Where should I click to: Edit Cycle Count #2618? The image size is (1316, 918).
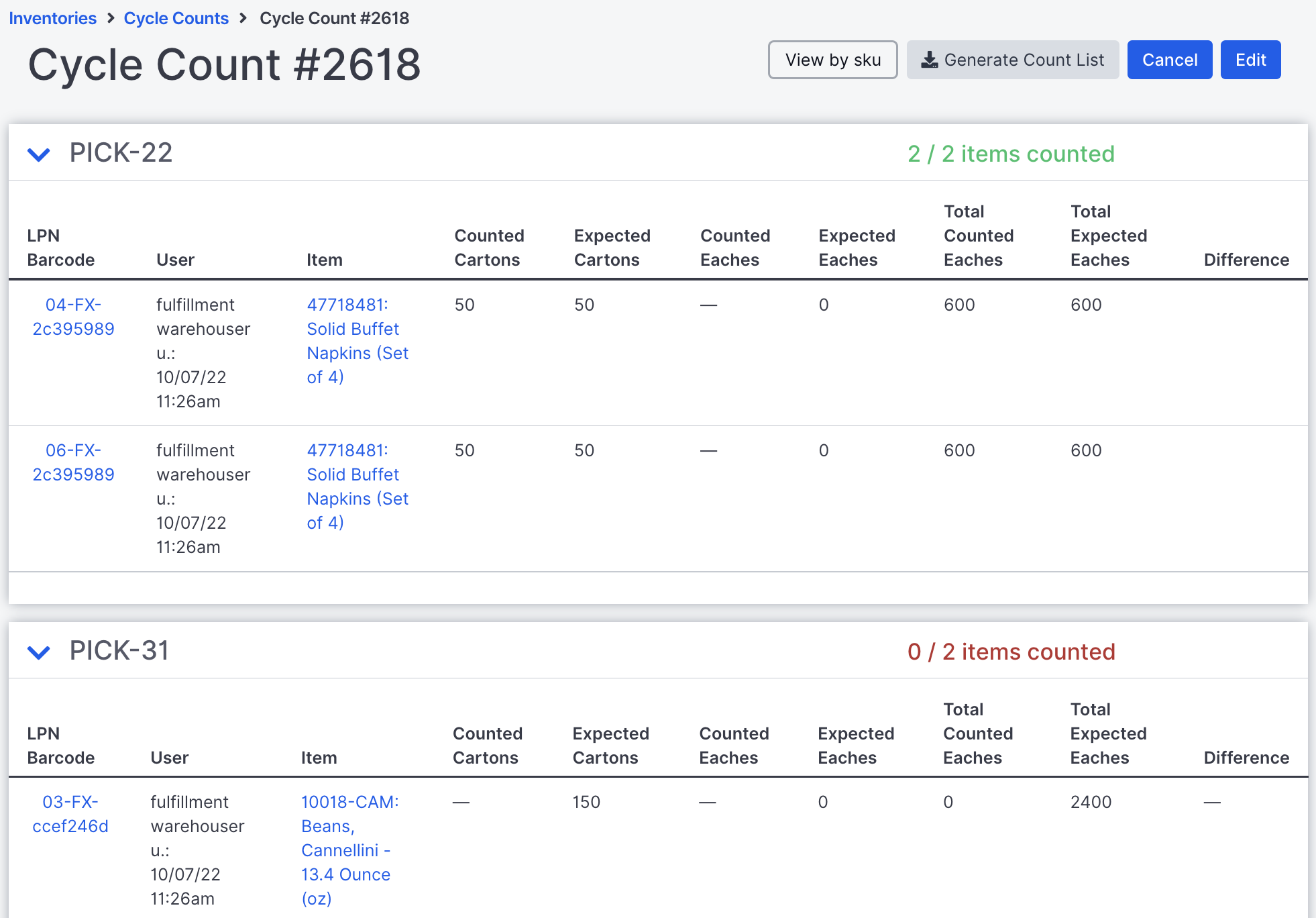coord(1250,60)
